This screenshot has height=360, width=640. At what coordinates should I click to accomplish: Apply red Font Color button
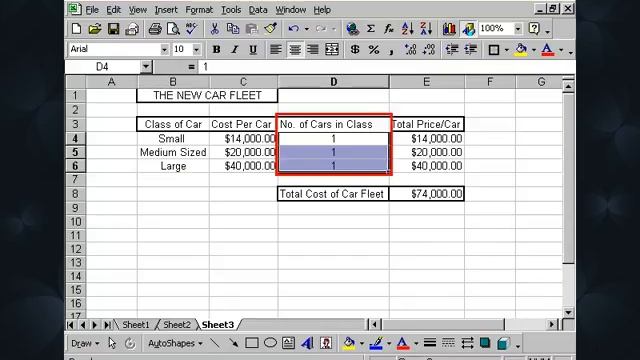tap(547, 50)
